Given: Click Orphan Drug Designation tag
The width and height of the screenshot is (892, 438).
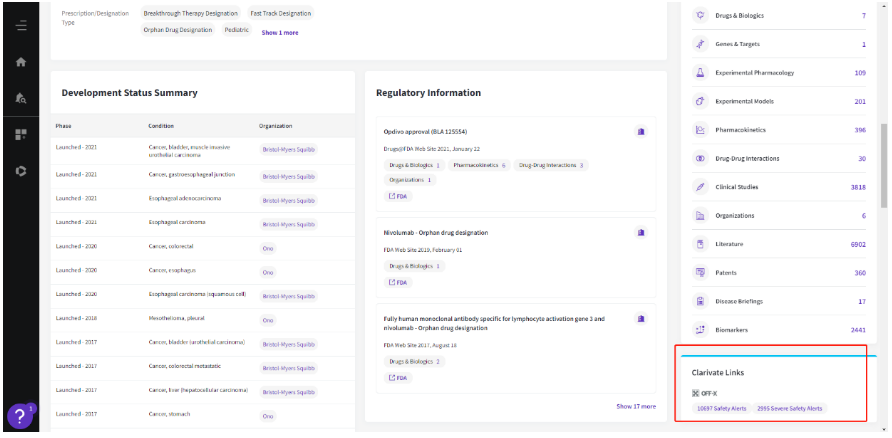Looking at the screenshot, I should [177, 30].
